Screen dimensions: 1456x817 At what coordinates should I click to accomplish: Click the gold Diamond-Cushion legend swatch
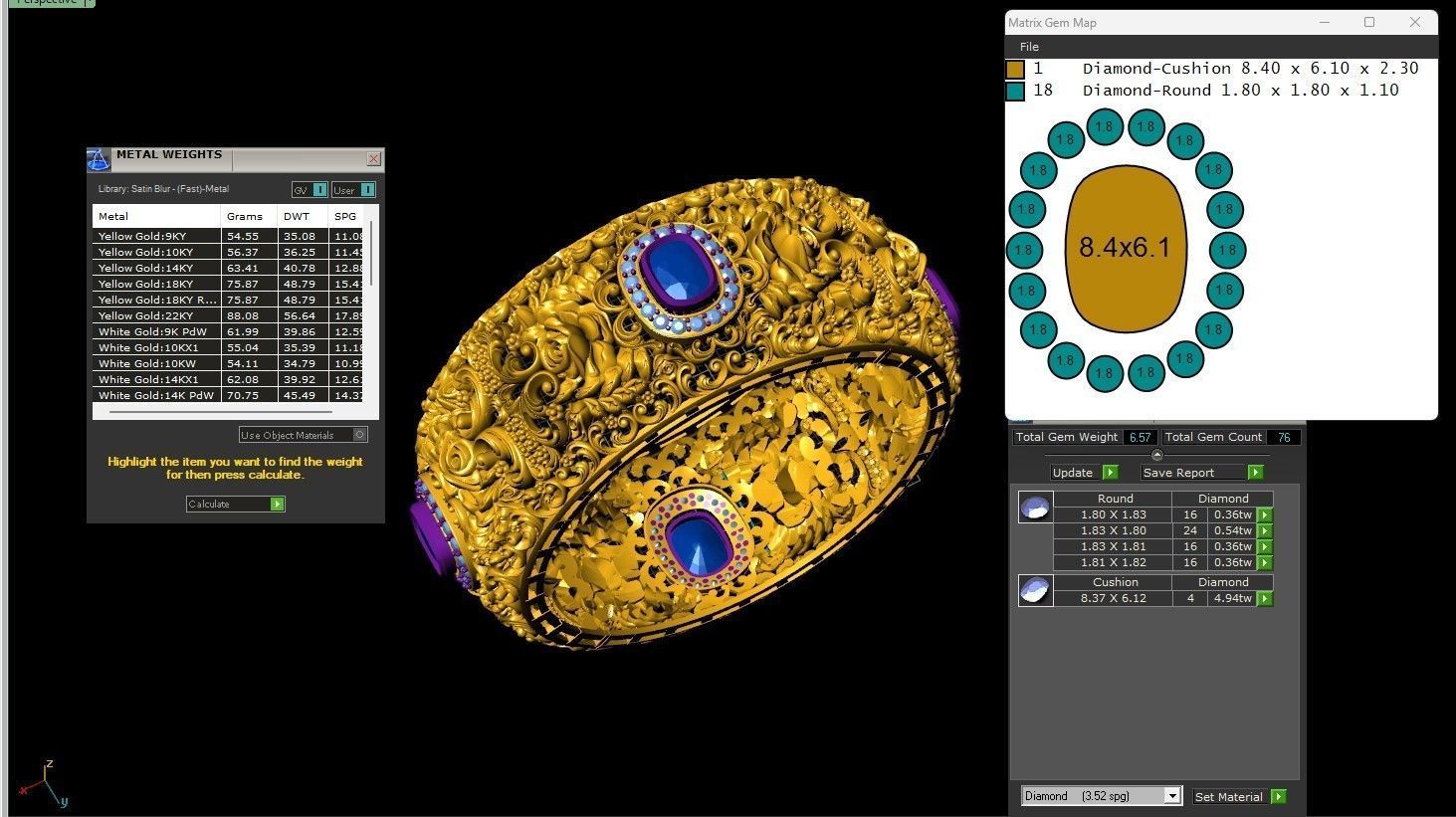pyautogui.click(x=1015, y=70)
